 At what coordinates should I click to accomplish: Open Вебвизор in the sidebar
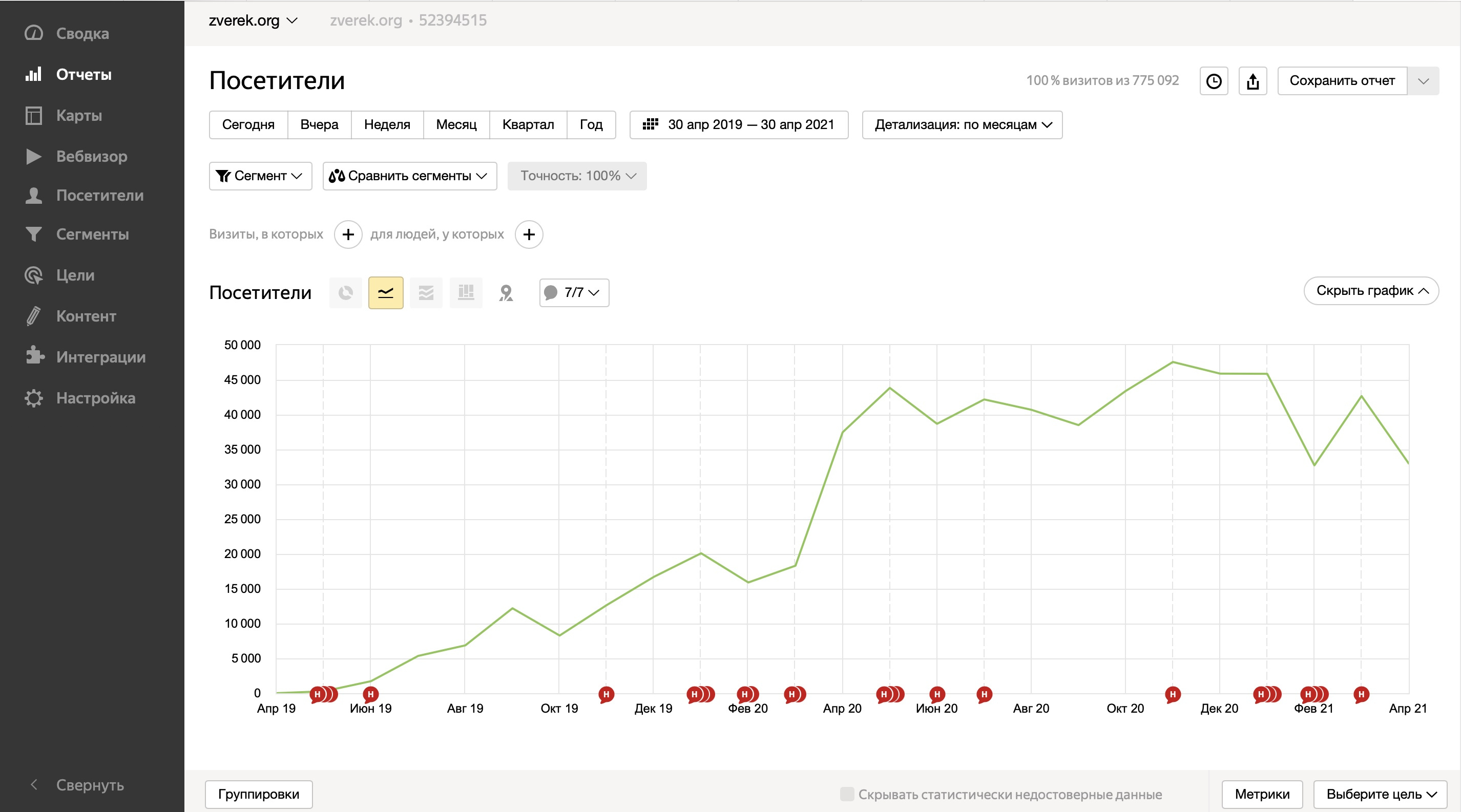[x=91, y=156]
